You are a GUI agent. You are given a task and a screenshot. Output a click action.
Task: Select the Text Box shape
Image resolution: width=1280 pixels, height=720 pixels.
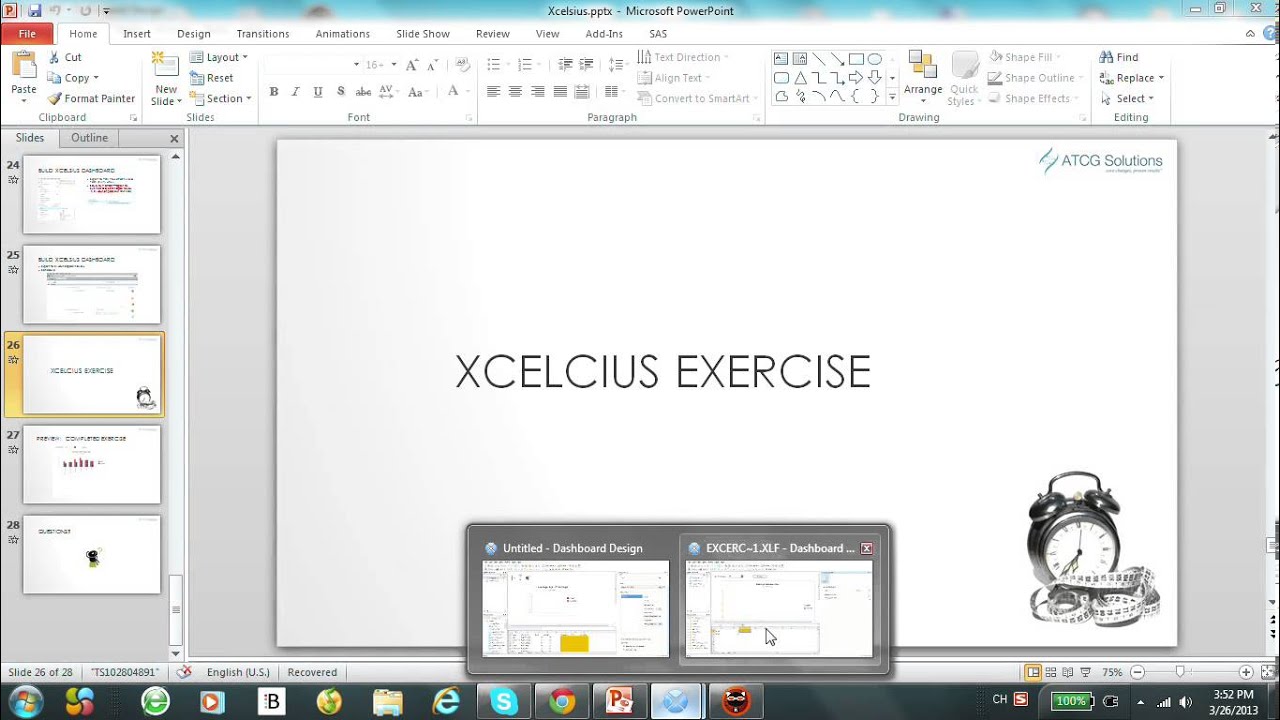pyautogui.click(x=781, y=59)
